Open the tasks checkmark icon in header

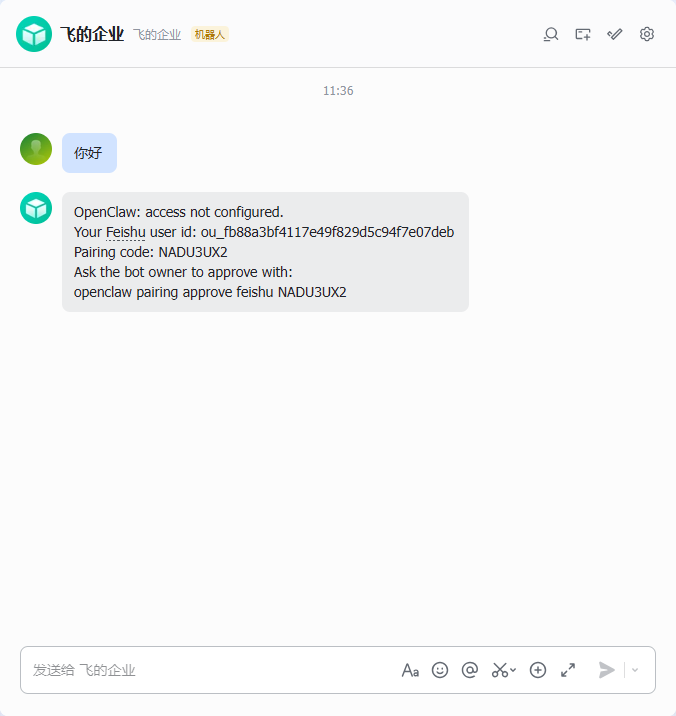click(x=615, y=34)
